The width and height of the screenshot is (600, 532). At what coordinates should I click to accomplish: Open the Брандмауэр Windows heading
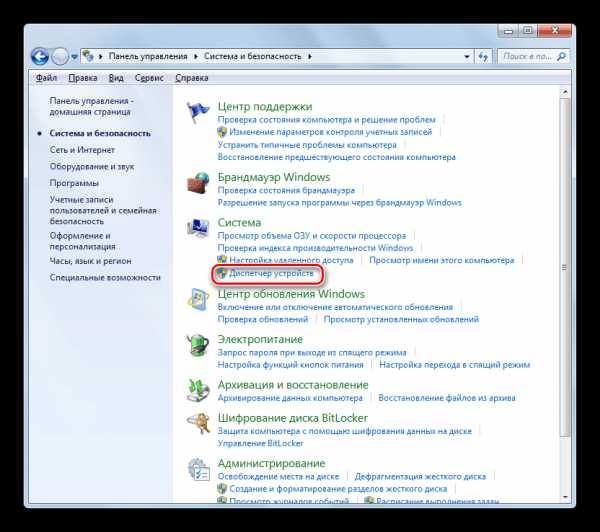tap(274, 177)
